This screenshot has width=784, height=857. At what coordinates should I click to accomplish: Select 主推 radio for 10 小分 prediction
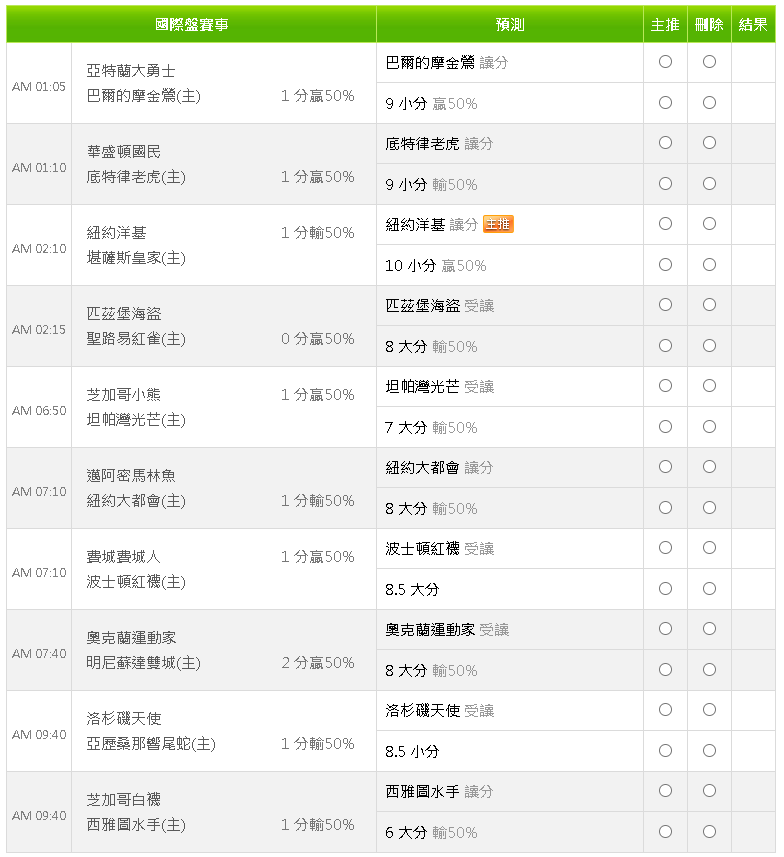click(665, 265)
